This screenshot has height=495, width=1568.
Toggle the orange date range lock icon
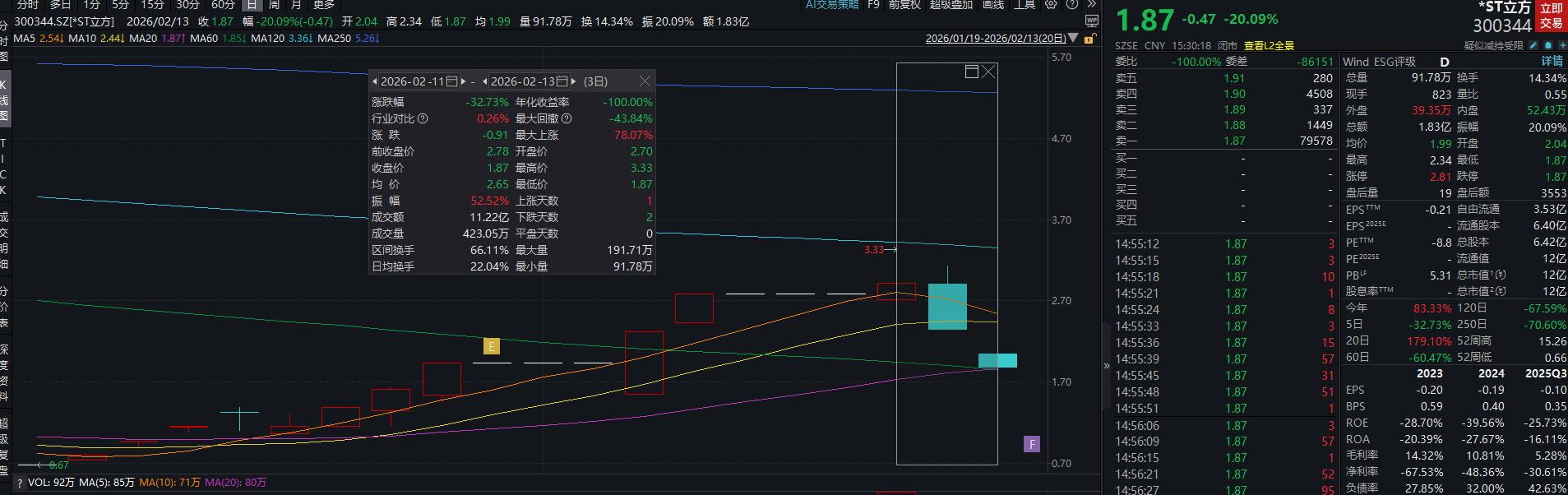point(1089,39)
